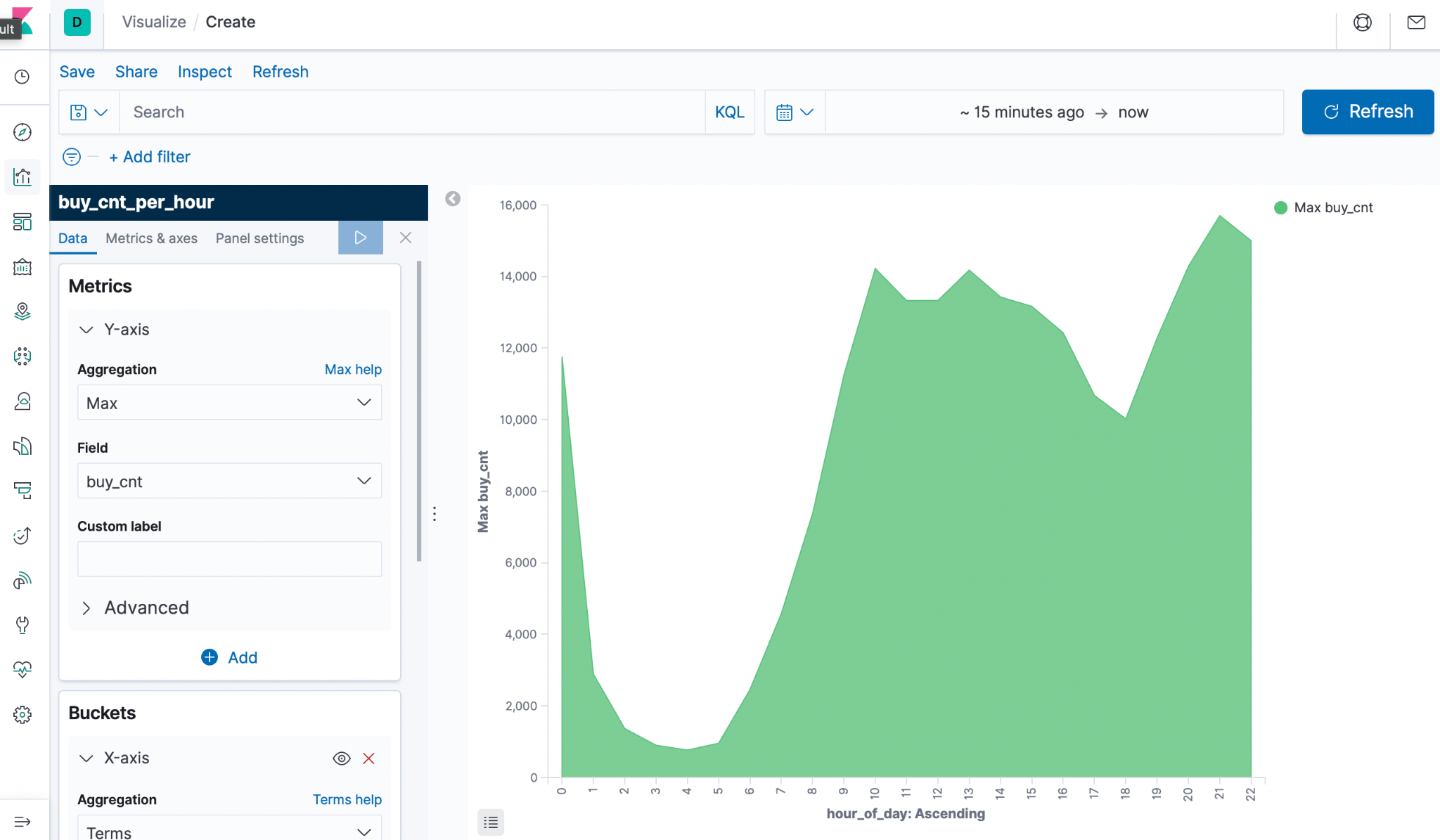The height and width of the screenshot is (840, 1440).
Task: Click the Maps icon in sidebar
Action: coord(24,310)
